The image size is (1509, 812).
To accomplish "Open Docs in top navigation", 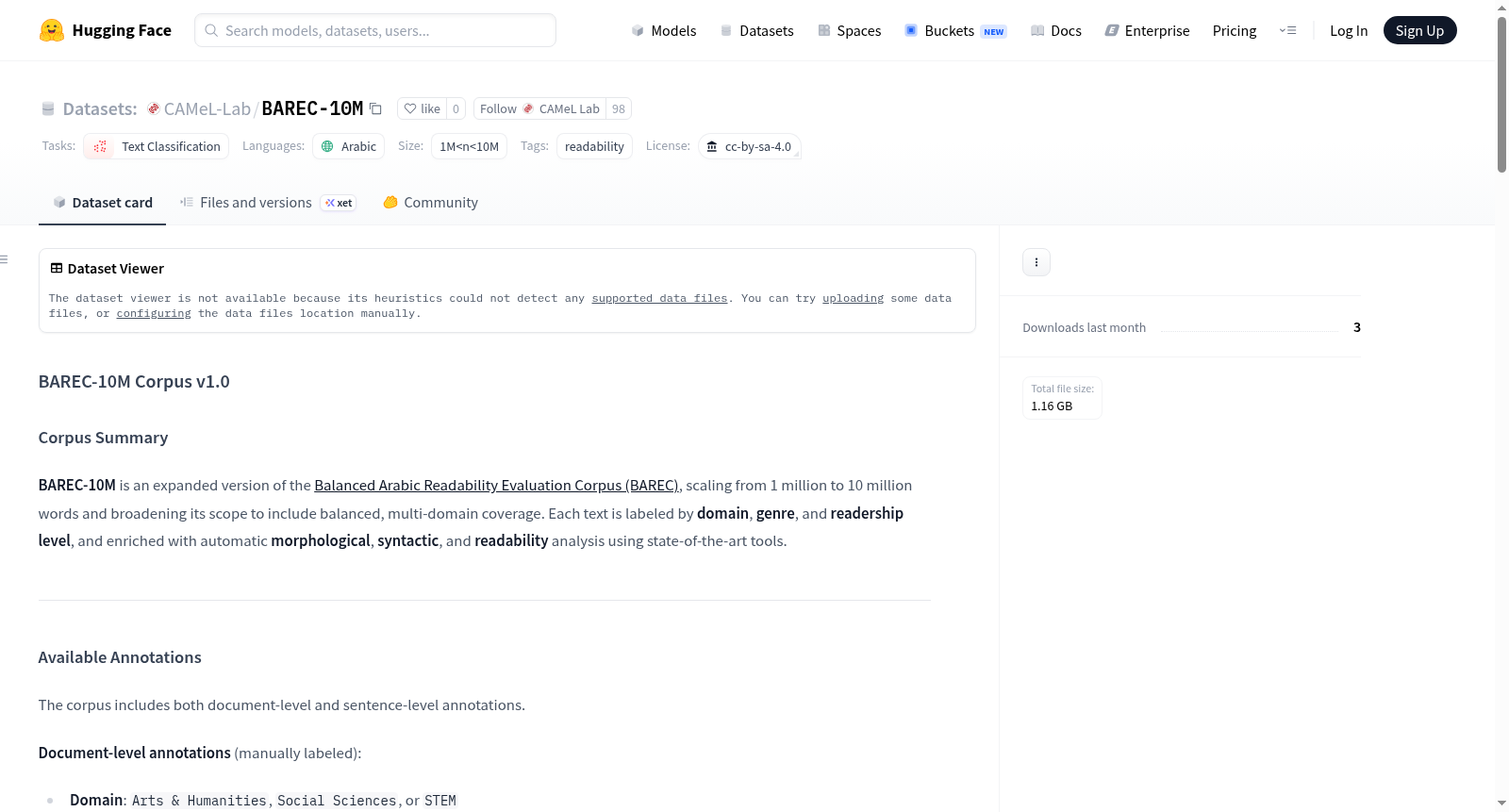I will click(1056, 30).
